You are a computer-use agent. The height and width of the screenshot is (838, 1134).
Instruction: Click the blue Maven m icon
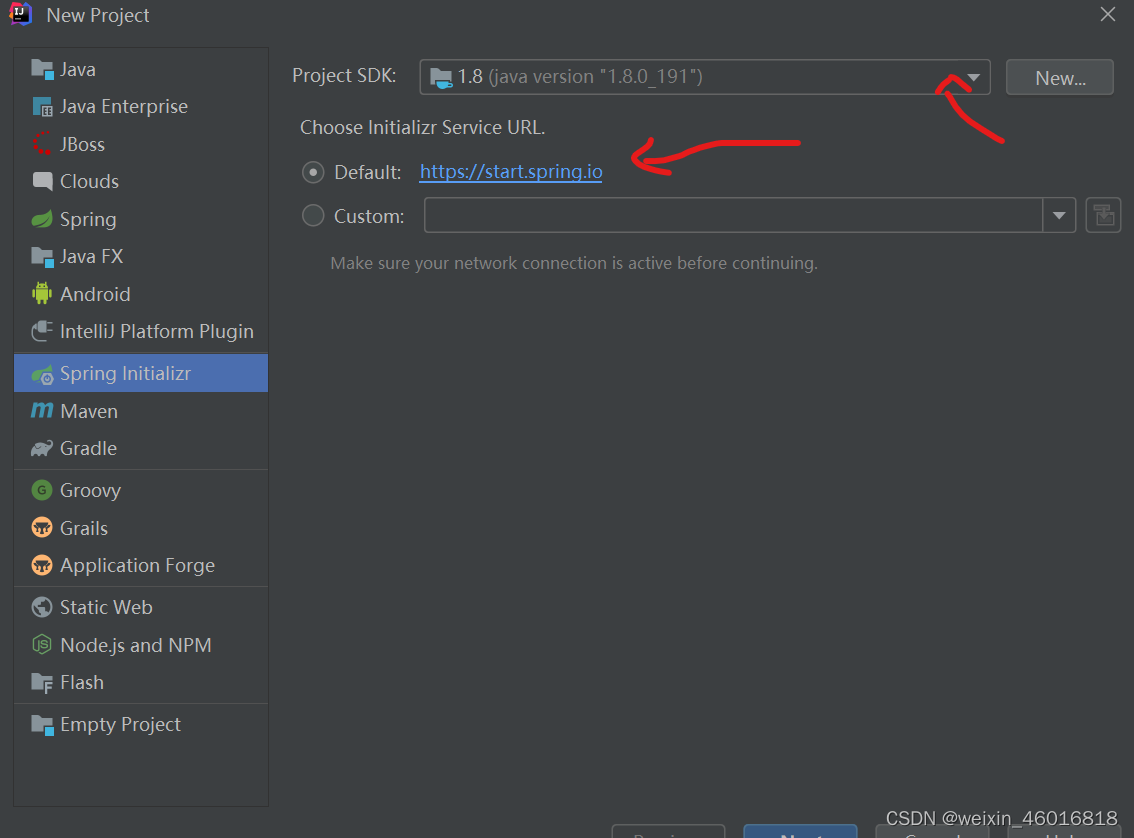pyautogui.click(x=42, y=411)
